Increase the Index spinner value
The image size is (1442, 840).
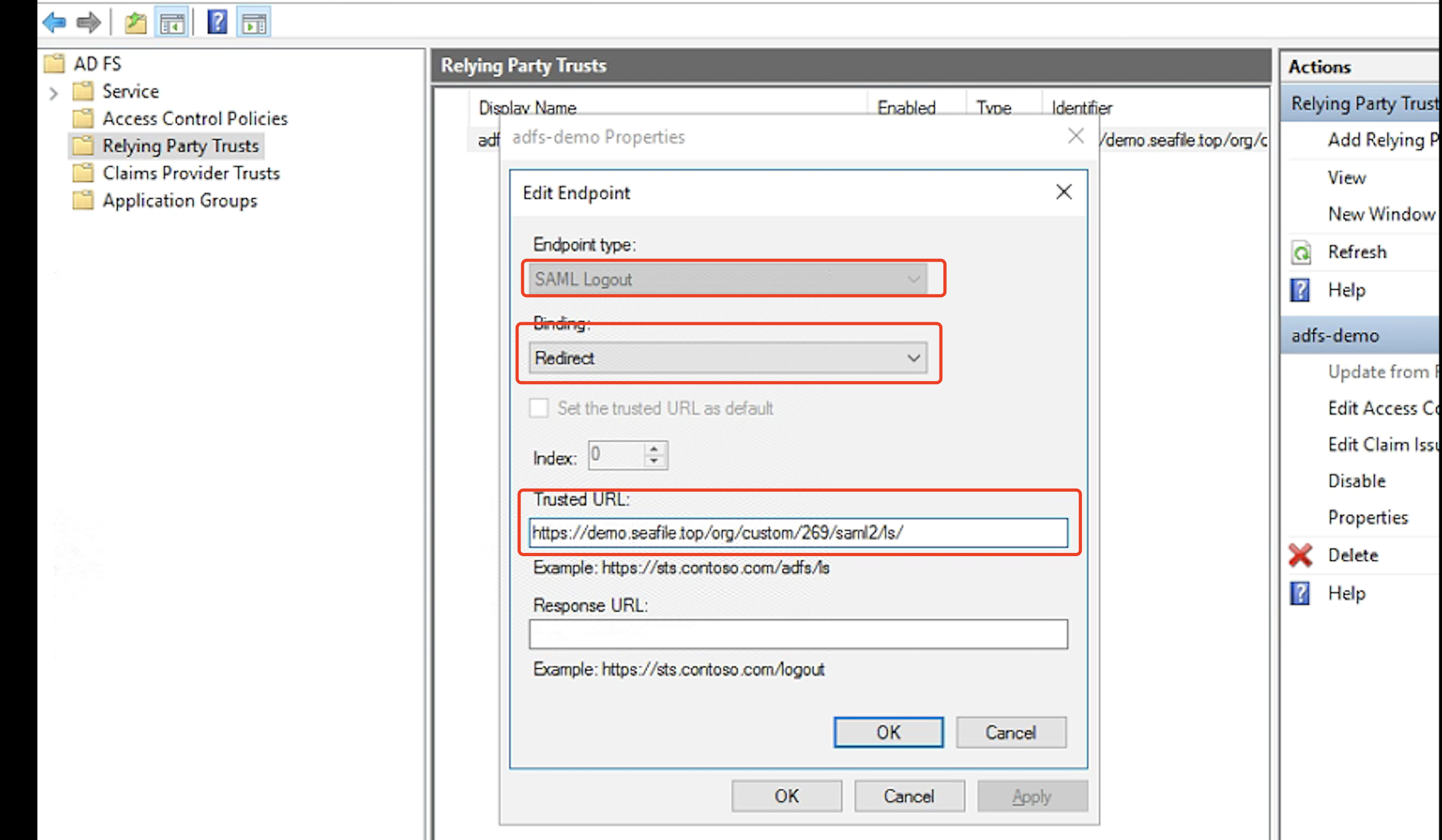[654, 449]
